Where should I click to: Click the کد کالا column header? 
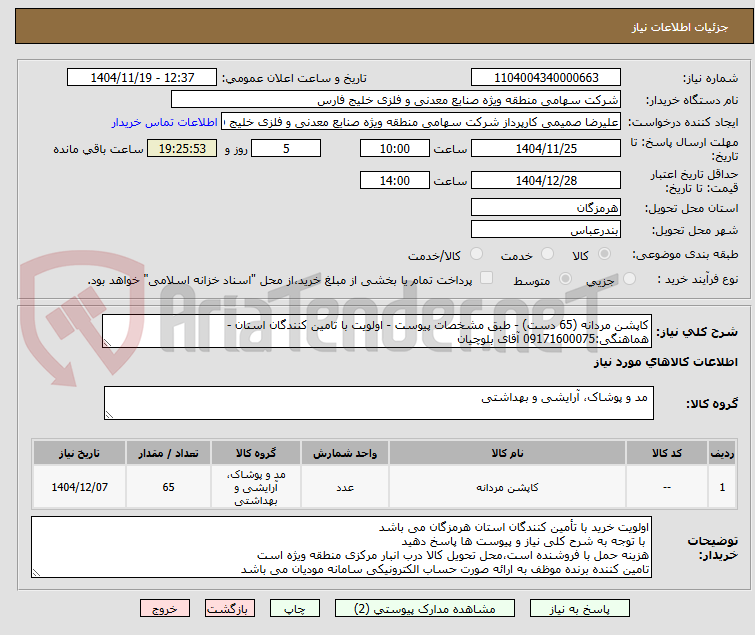click(666, 453)
